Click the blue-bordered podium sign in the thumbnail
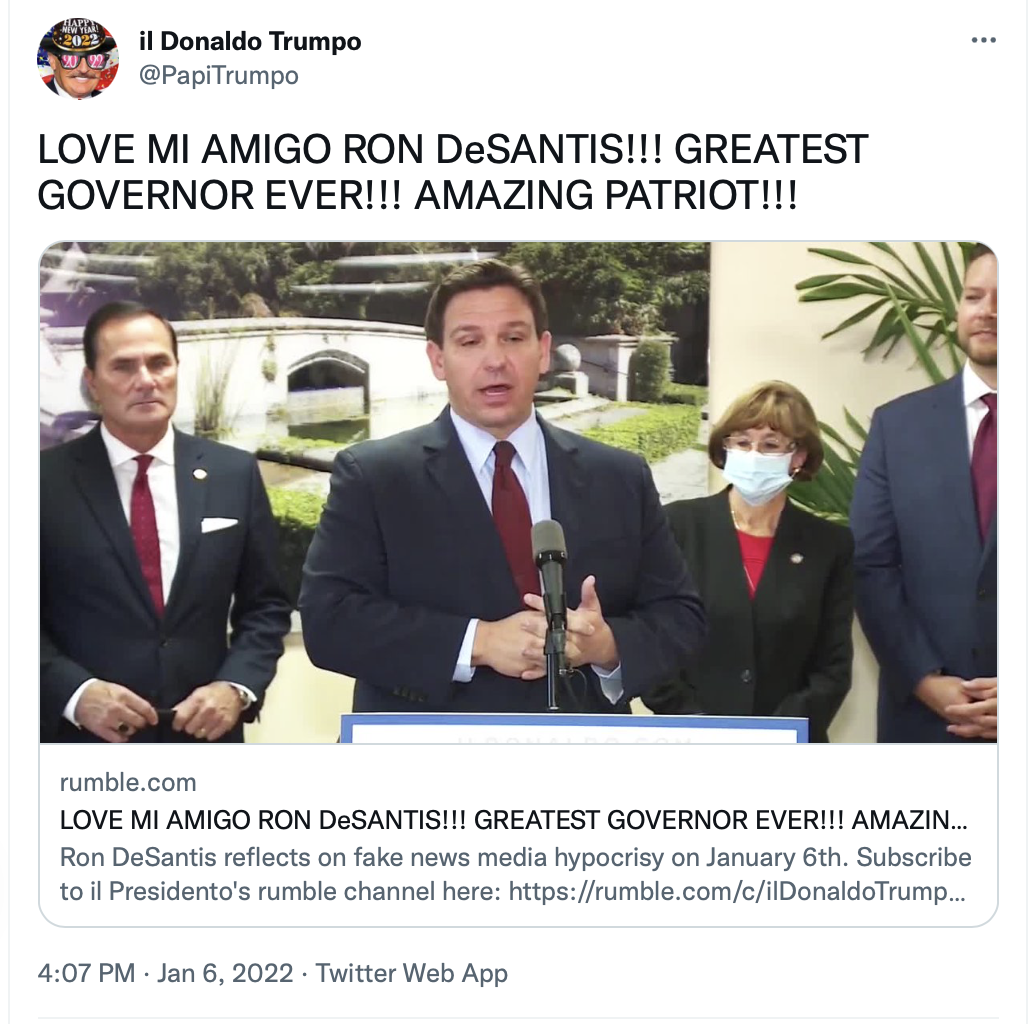Viewport: 1034px width, 1024px height. point(574,728)
